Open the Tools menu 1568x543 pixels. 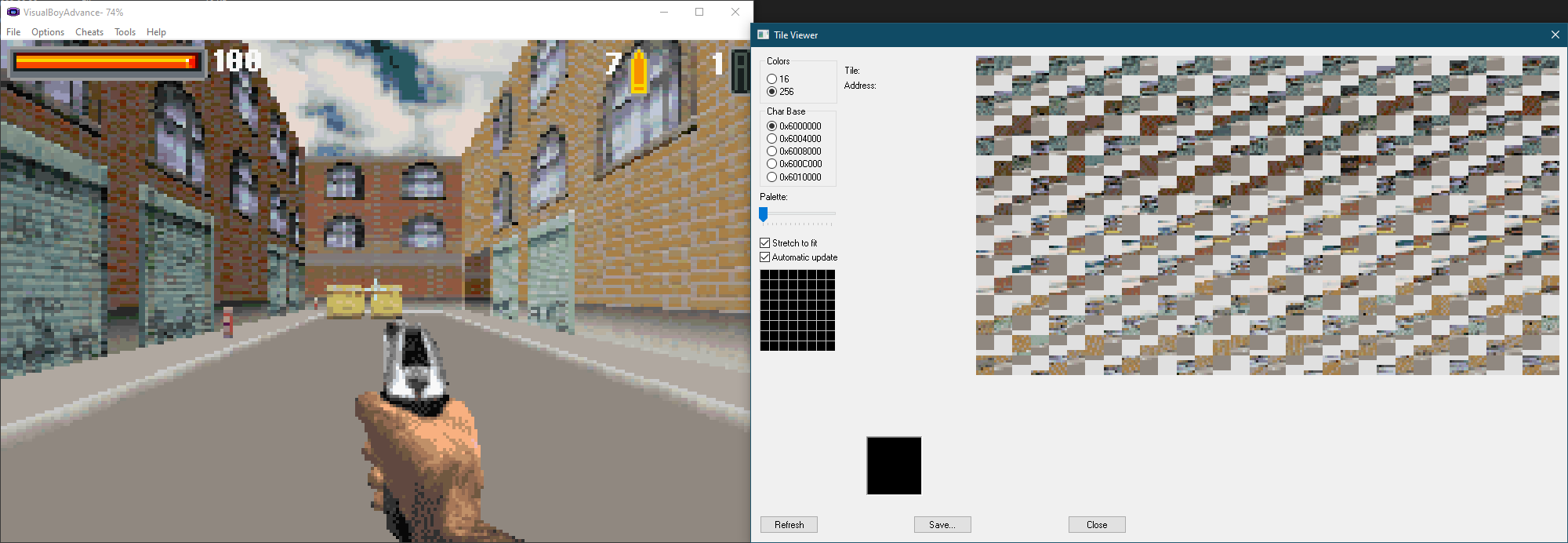(x=125, y=32)
